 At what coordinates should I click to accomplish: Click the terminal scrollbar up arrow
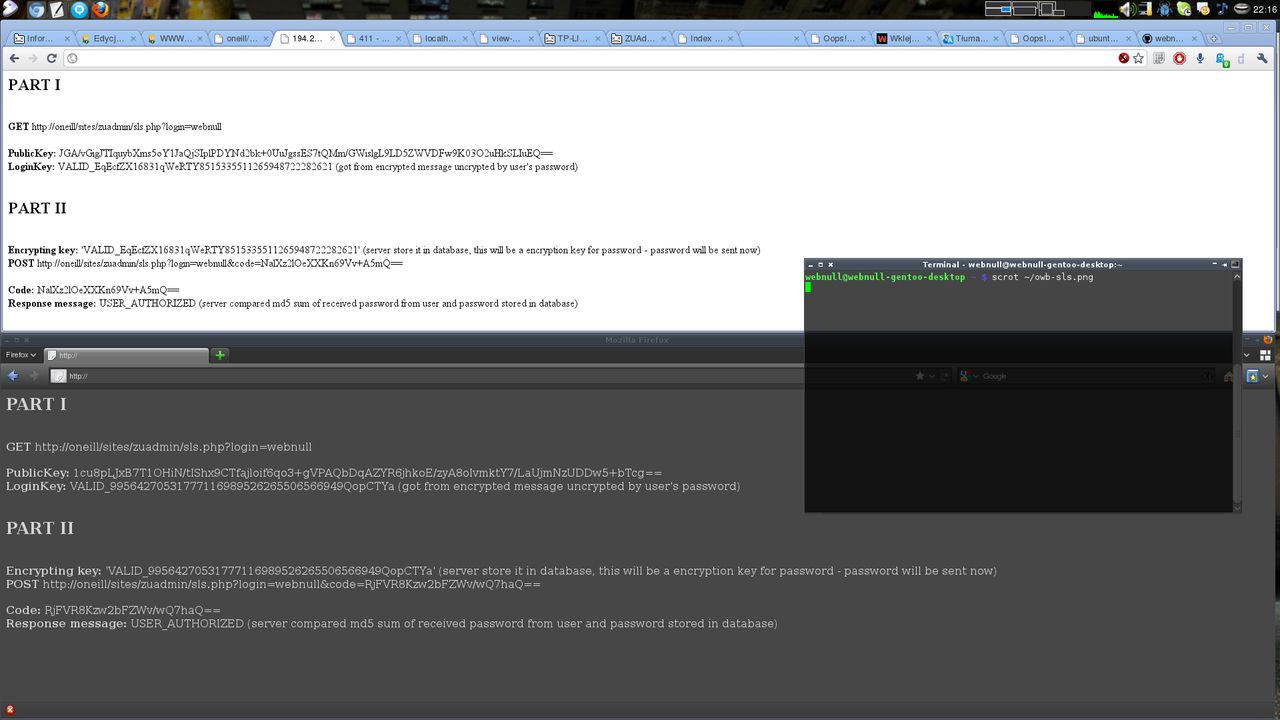coord(1236,276)
